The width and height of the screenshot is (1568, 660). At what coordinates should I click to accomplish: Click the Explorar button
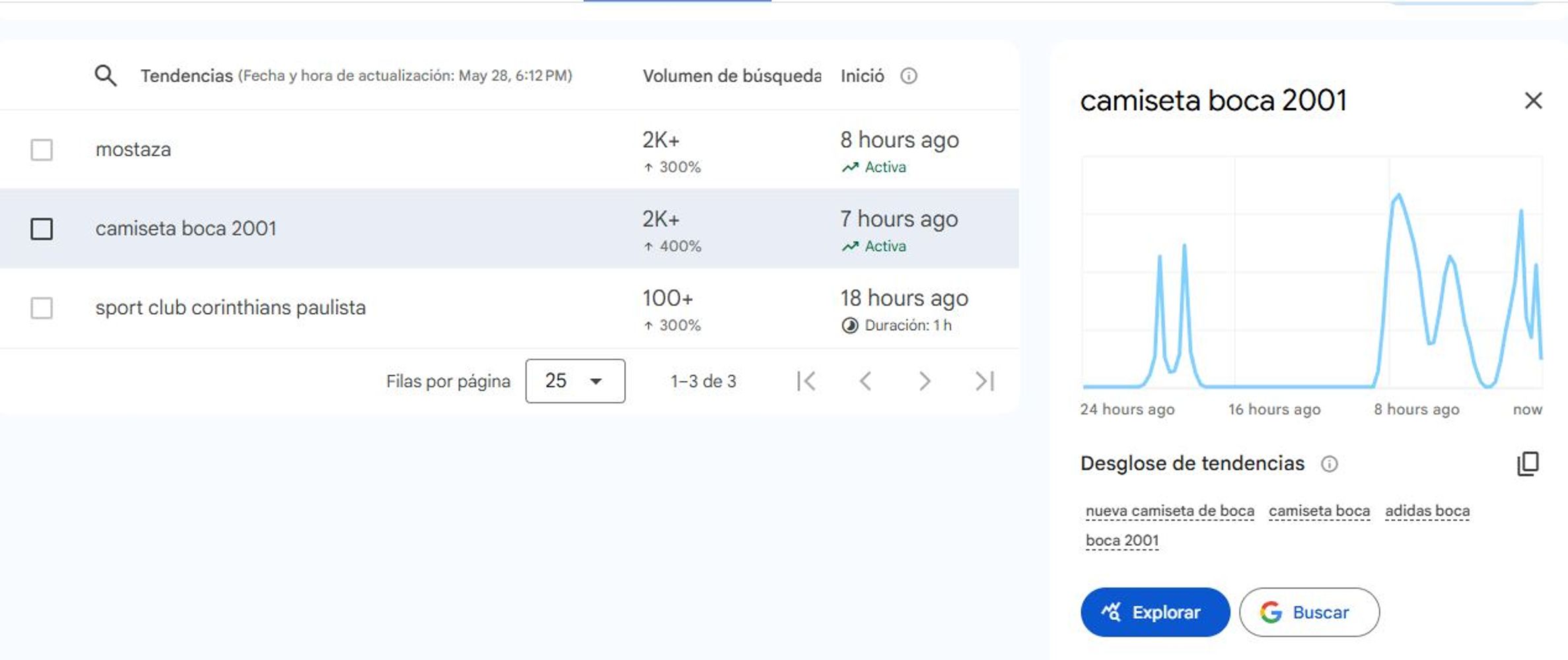1155,612
